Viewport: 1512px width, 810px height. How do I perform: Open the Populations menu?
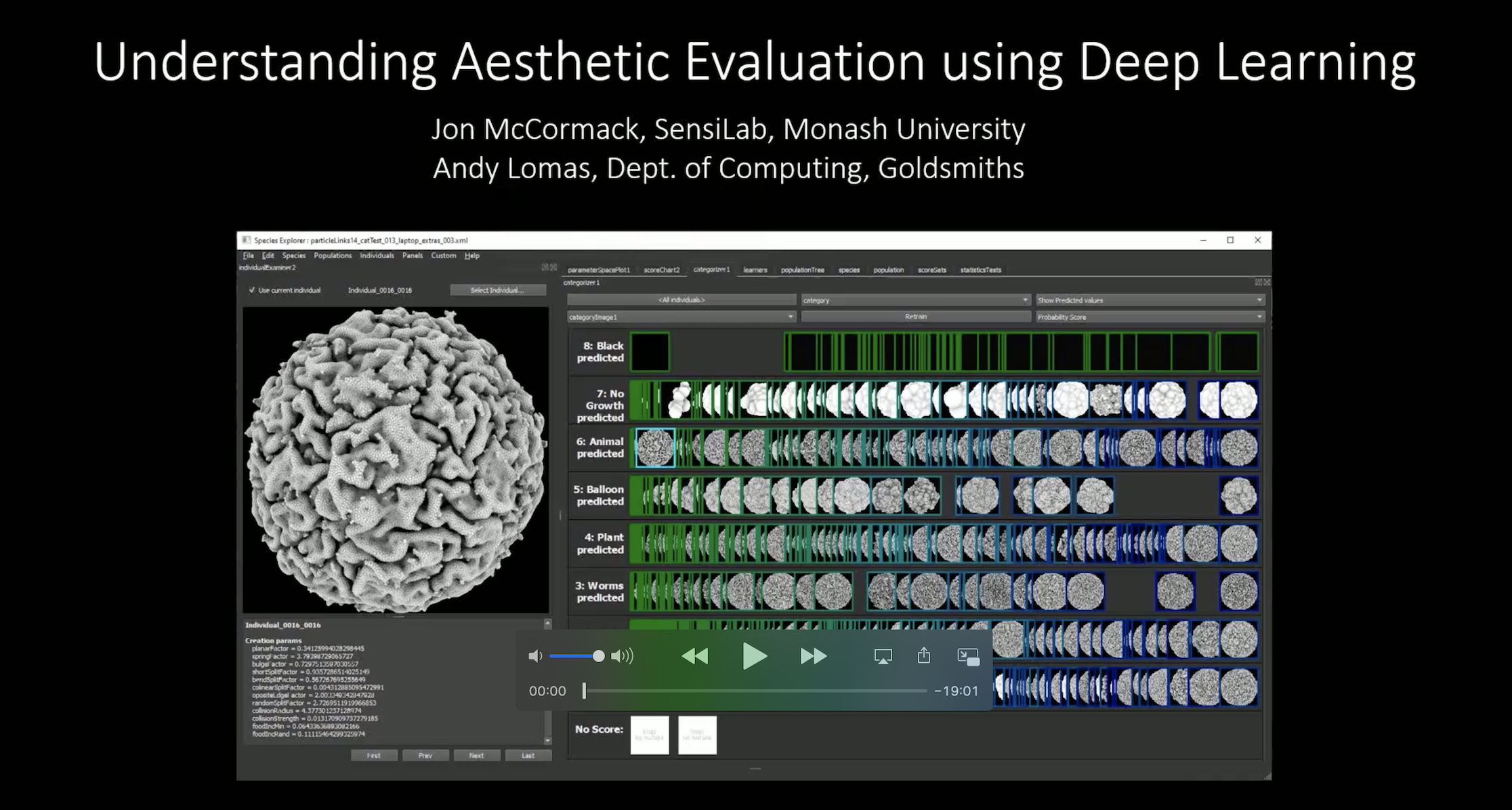point(333,256)
